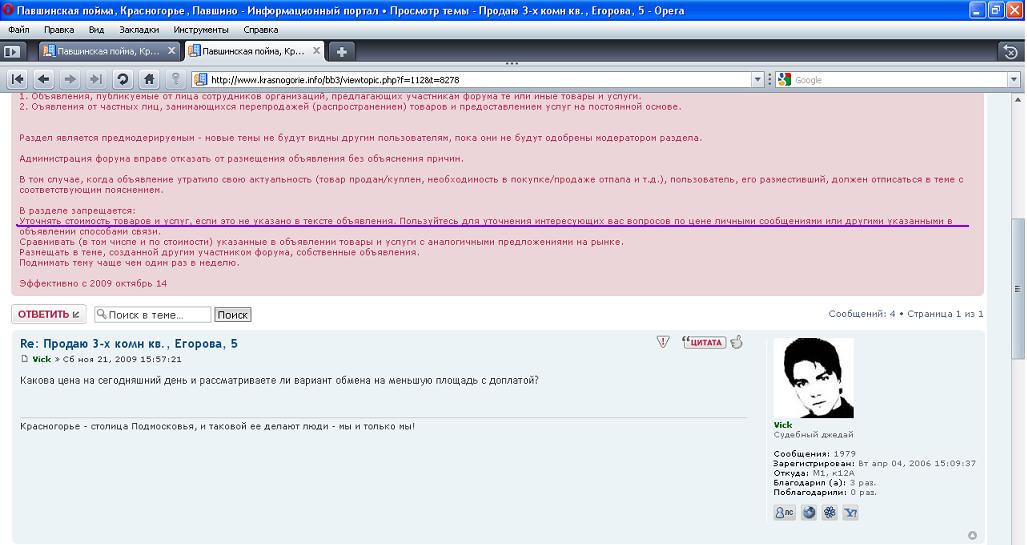This screenshot has height=545, width=1027.
Task: Click the Rewind navigation button
Action: 18,79
